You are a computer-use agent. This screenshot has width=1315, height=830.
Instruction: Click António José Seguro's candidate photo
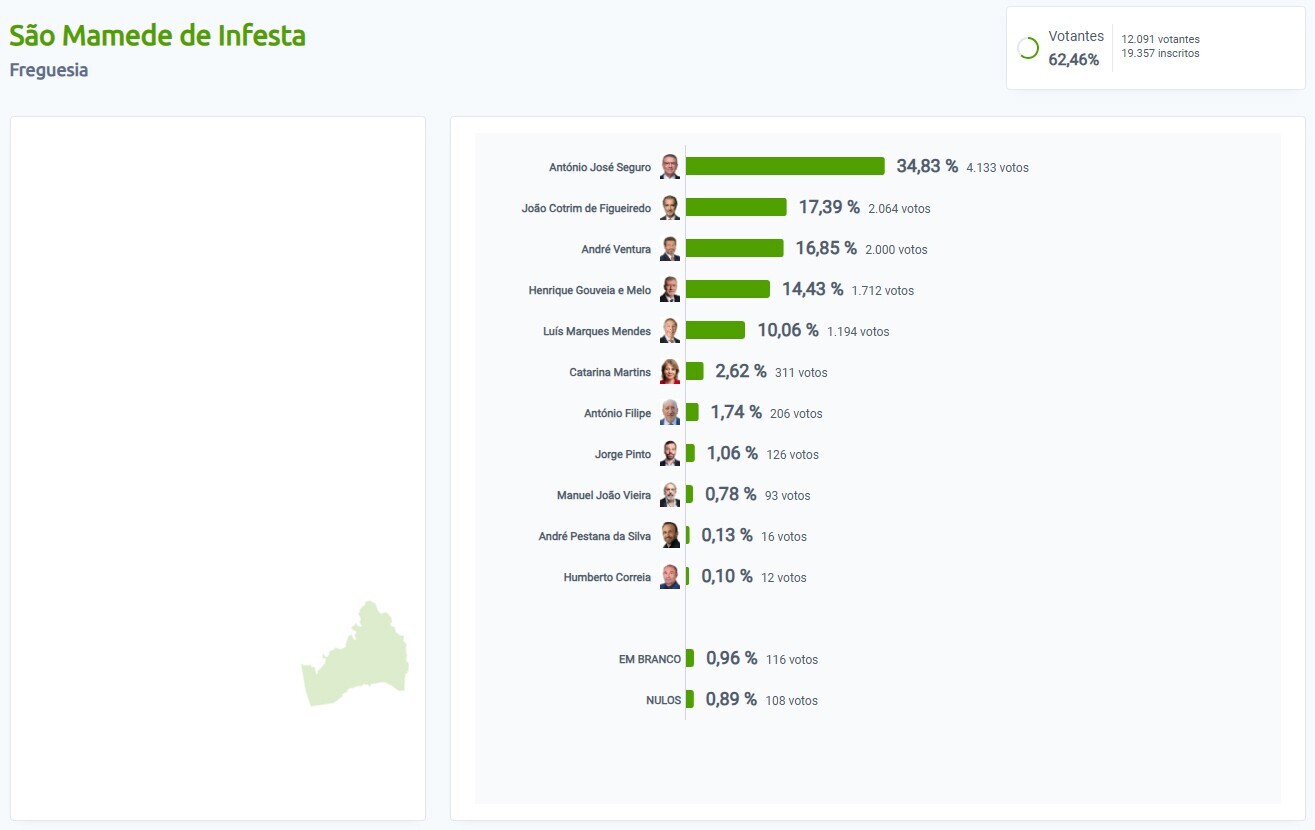[x=670, y=167]
